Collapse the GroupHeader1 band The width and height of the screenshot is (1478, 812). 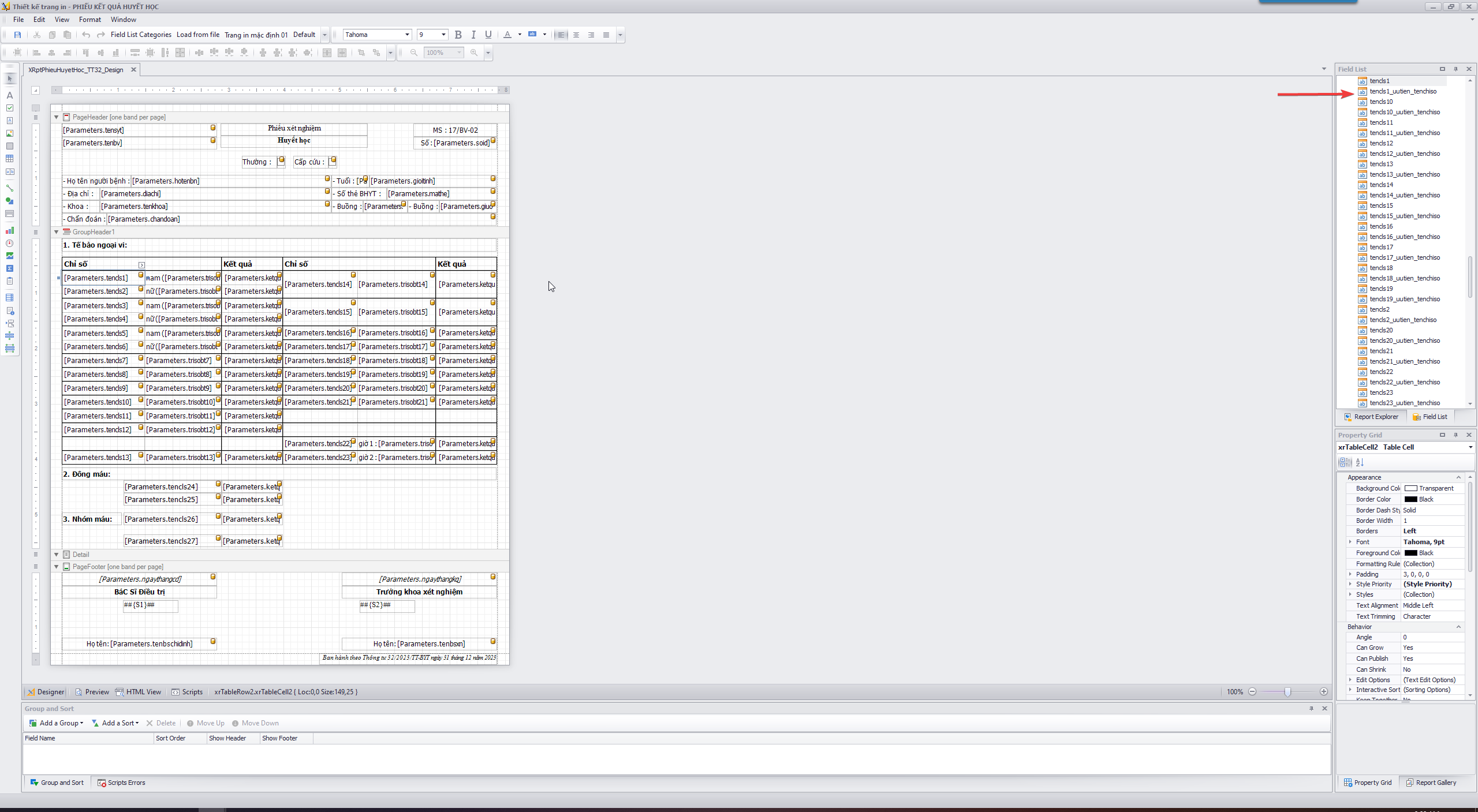pyautogui.click(x=57, y=232)
